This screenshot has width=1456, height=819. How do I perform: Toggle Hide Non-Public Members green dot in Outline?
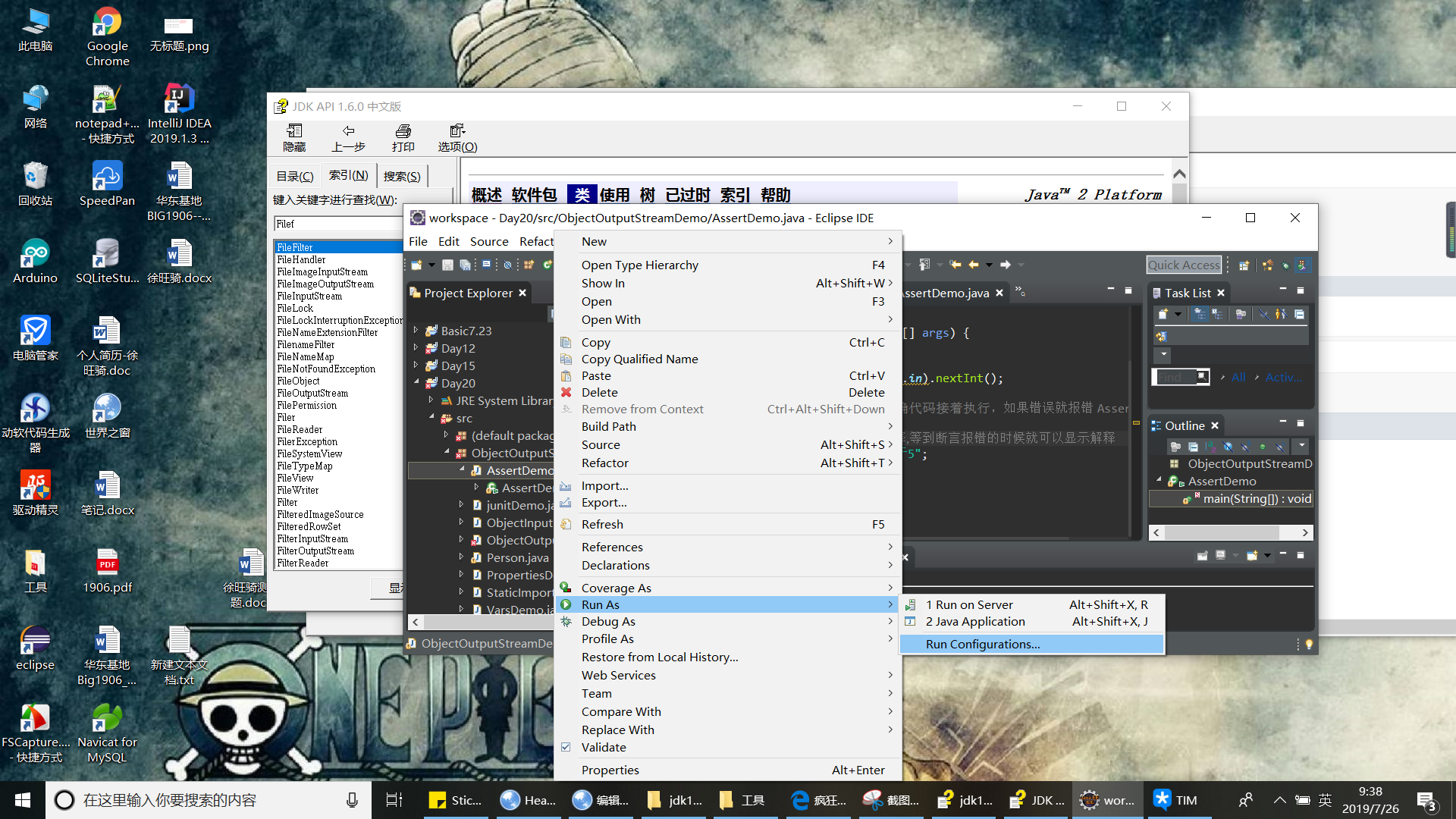click(x=1263, y=447)
